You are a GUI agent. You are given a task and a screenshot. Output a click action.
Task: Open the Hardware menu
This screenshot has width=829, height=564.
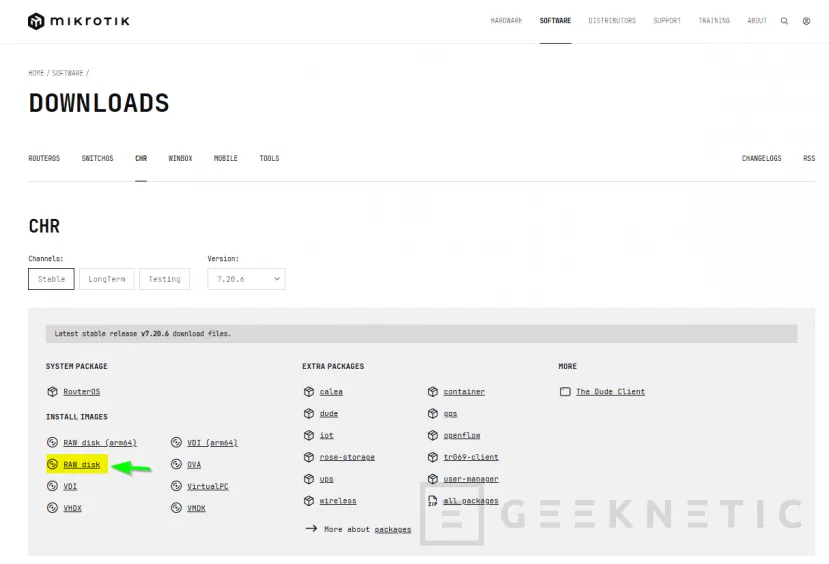[506, 21]
